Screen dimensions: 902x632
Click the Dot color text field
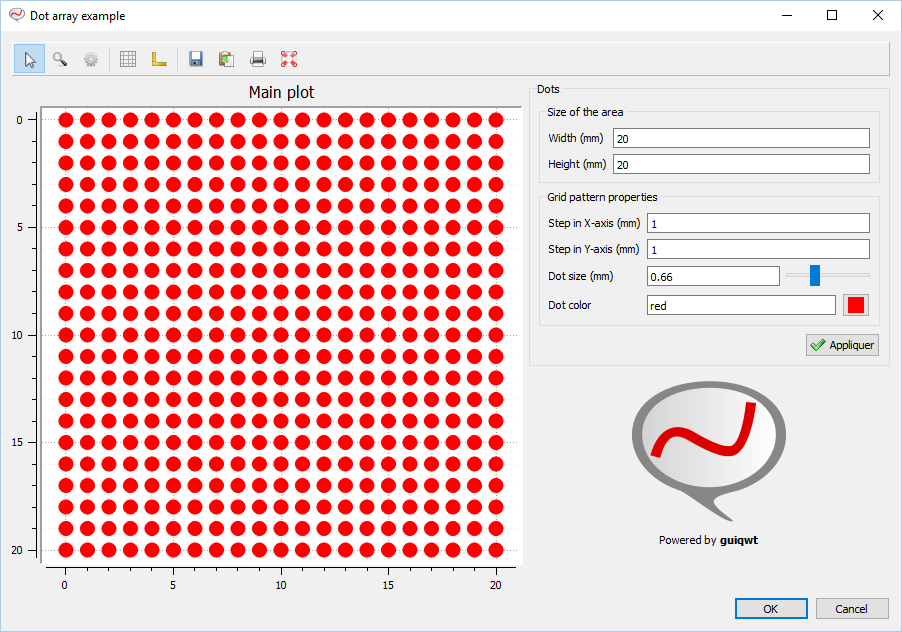[741, 305]
